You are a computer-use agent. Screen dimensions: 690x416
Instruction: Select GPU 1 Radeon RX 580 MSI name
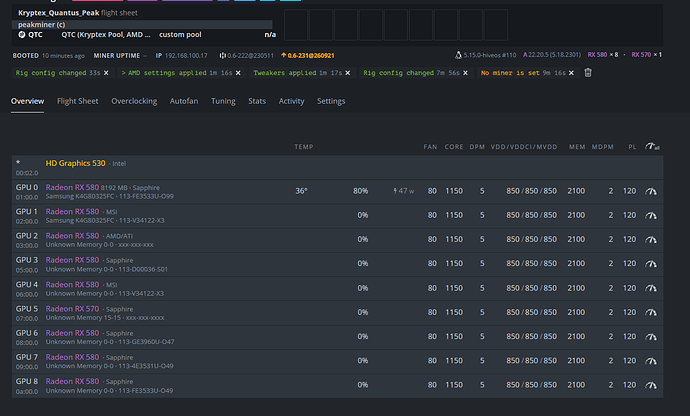click(x=72, y=211)
